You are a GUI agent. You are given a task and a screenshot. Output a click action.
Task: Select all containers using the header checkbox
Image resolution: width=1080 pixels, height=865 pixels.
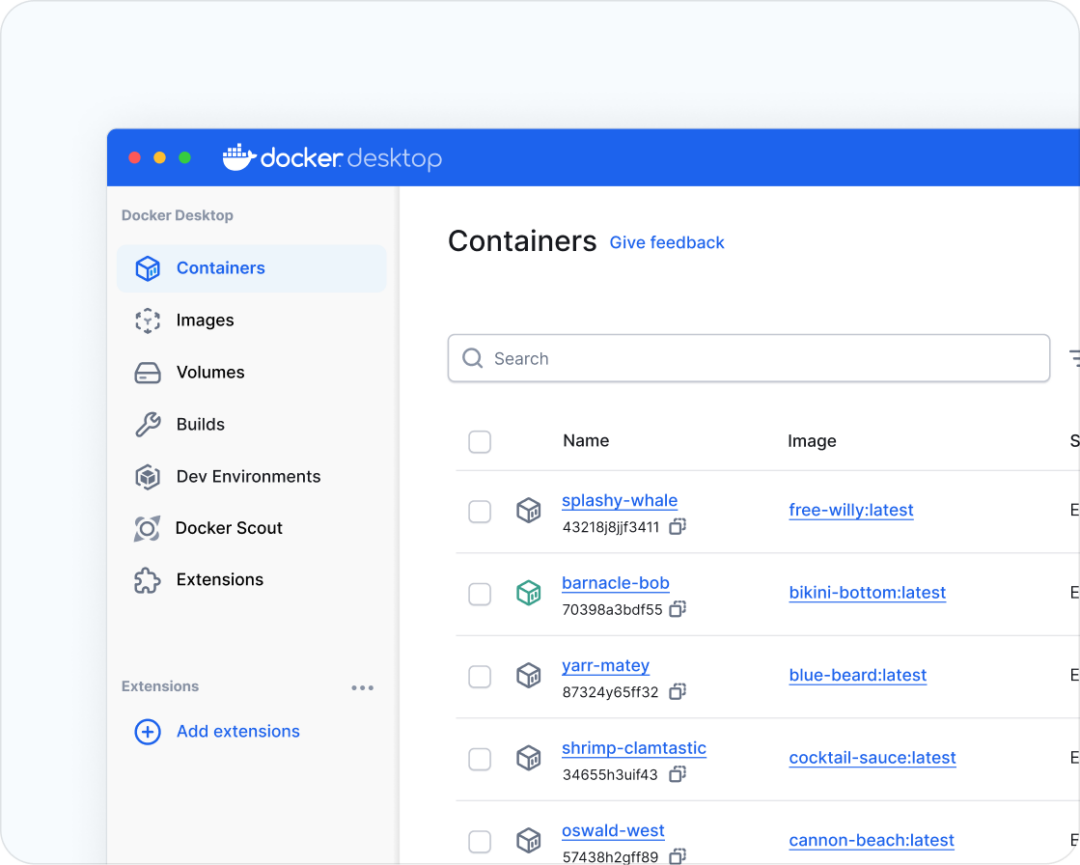point(479,442)
